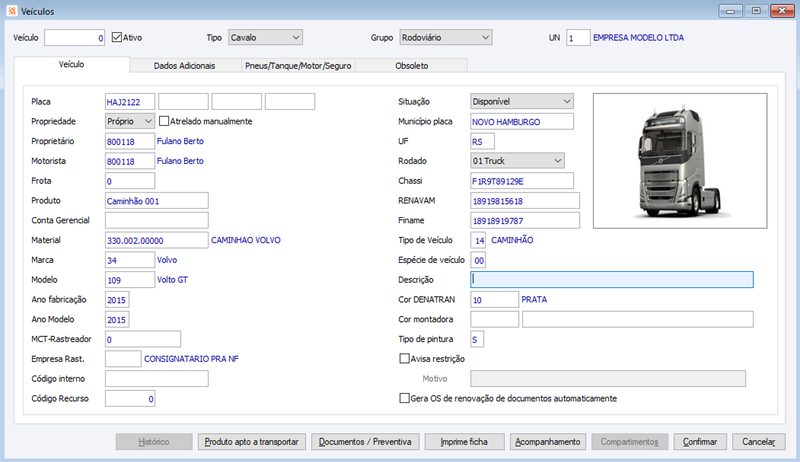
Task: Click the UF field containing RS
Action: click(x=483, y=141)
